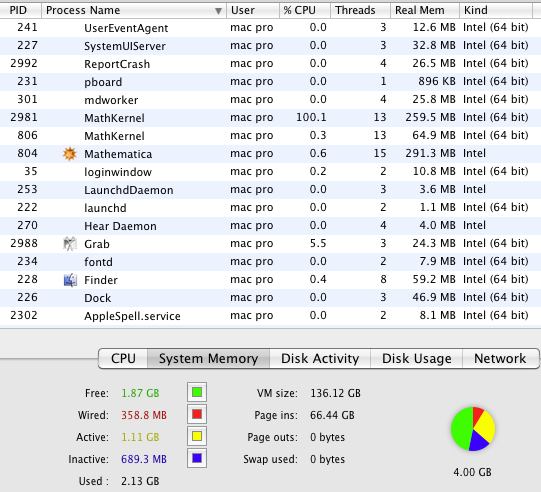This screenshot has width=541, height=492.
Task: Toggle sort order arrow on Process Name column
Action: pos(218,11)
